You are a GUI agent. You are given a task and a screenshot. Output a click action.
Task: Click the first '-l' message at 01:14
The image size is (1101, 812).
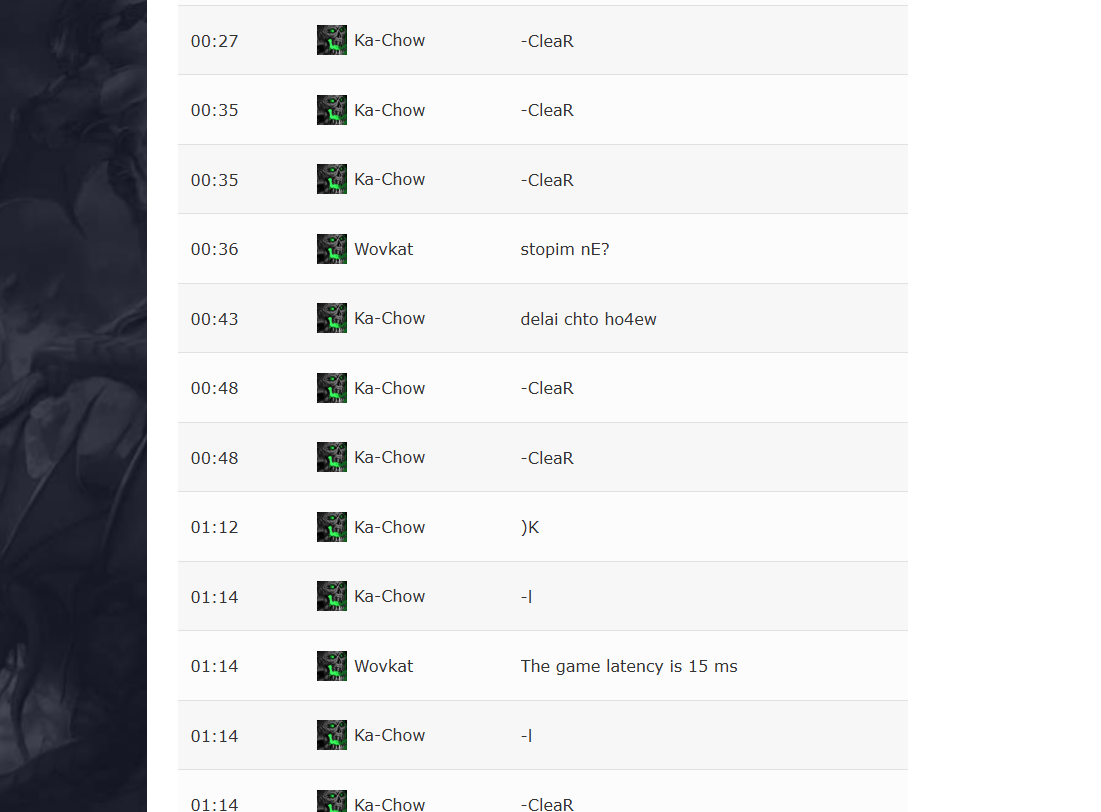[x=527, y=597]
